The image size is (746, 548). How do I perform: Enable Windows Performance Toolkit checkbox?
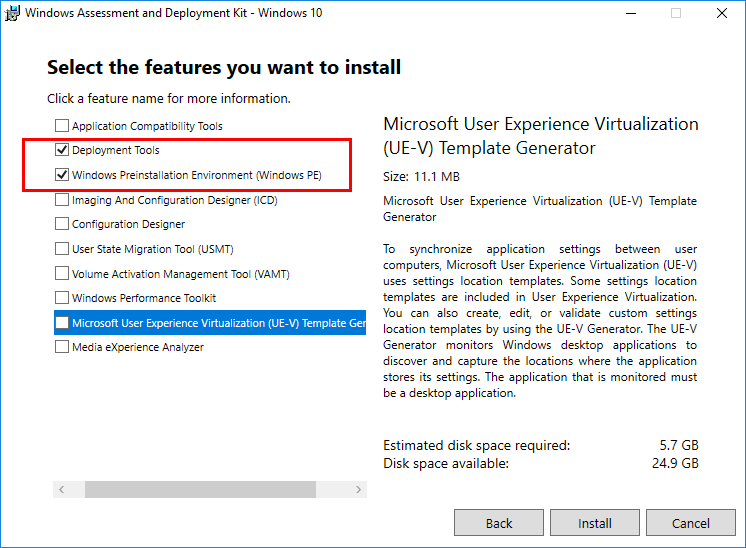point(62,298)
